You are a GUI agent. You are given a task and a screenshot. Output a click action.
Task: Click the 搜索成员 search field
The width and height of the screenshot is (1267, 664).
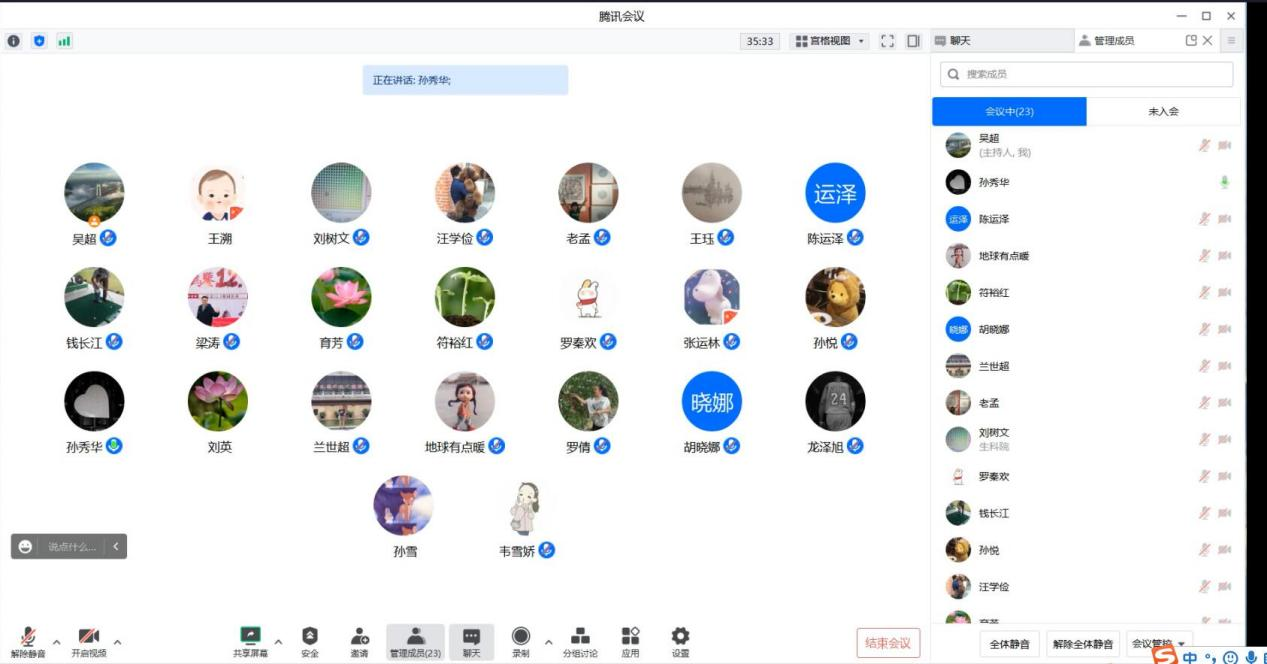click(1086, 74)
